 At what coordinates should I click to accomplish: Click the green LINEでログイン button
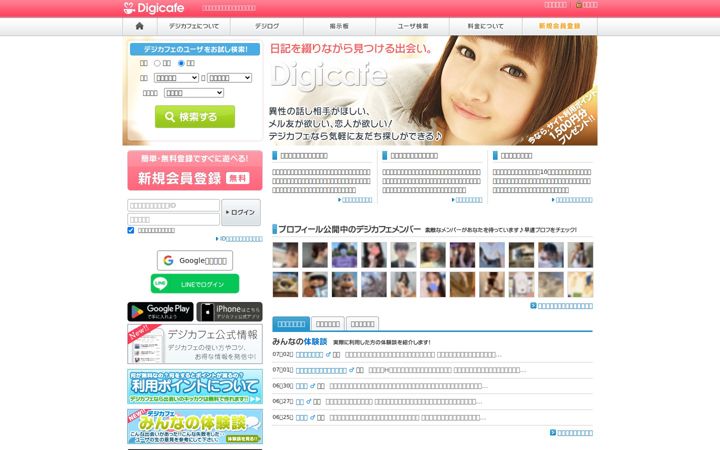click(195, 284)
